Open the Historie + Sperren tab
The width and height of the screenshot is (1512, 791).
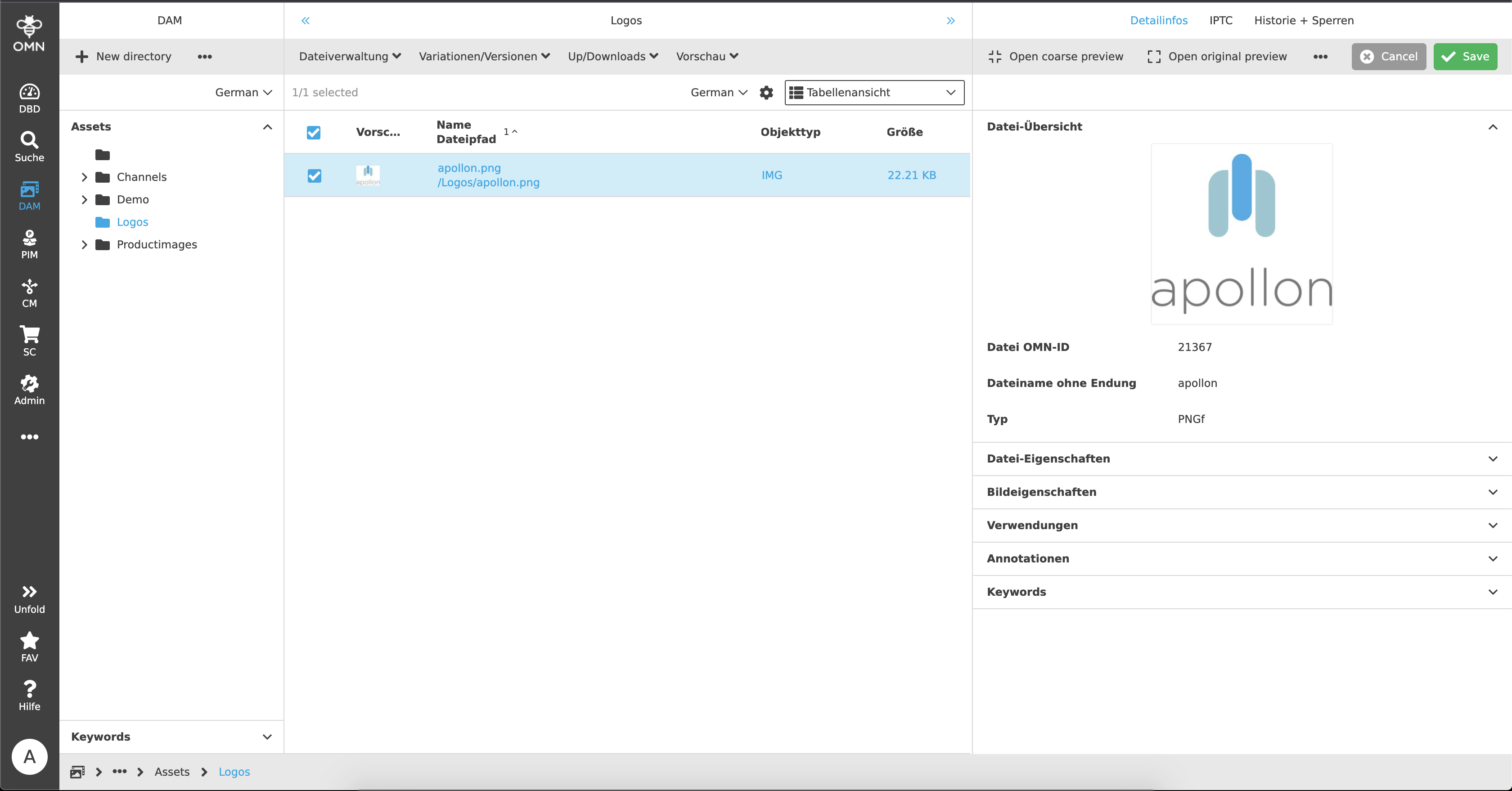click(x=1304, y=20)
